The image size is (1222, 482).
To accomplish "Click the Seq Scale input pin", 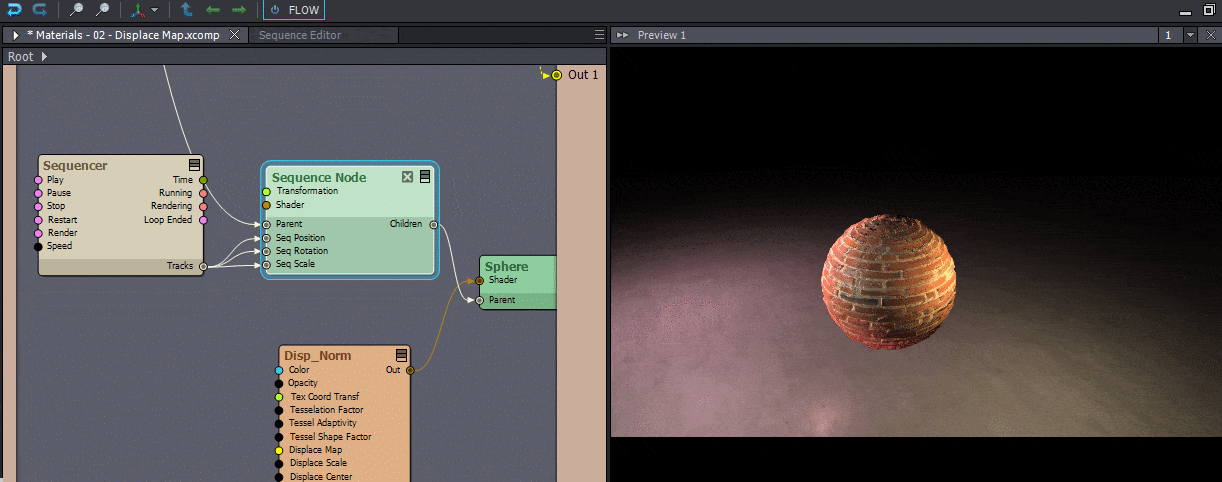I will click(x=266, y=264).
